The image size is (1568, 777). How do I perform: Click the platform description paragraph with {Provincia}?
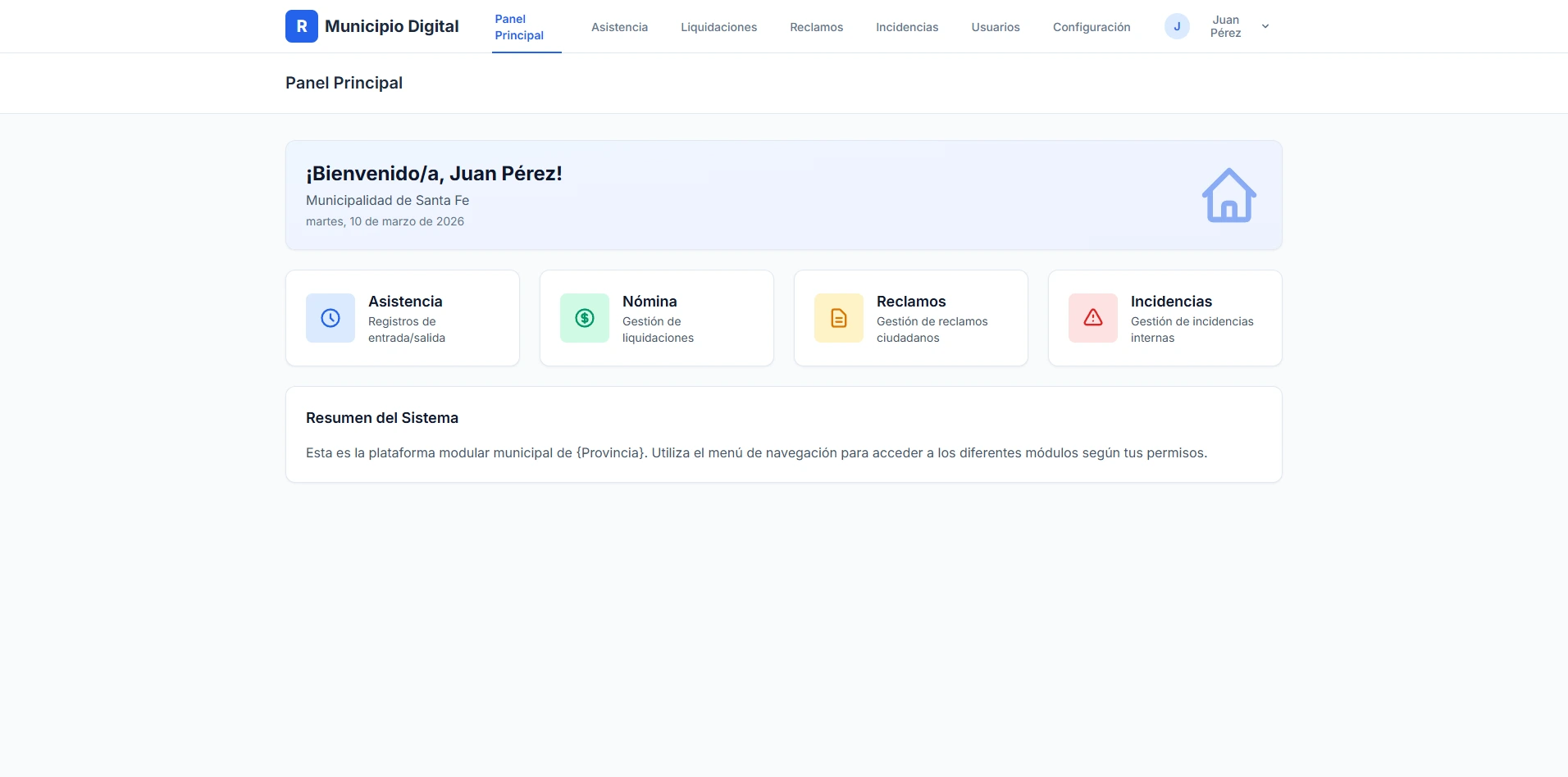pos(756,452)
